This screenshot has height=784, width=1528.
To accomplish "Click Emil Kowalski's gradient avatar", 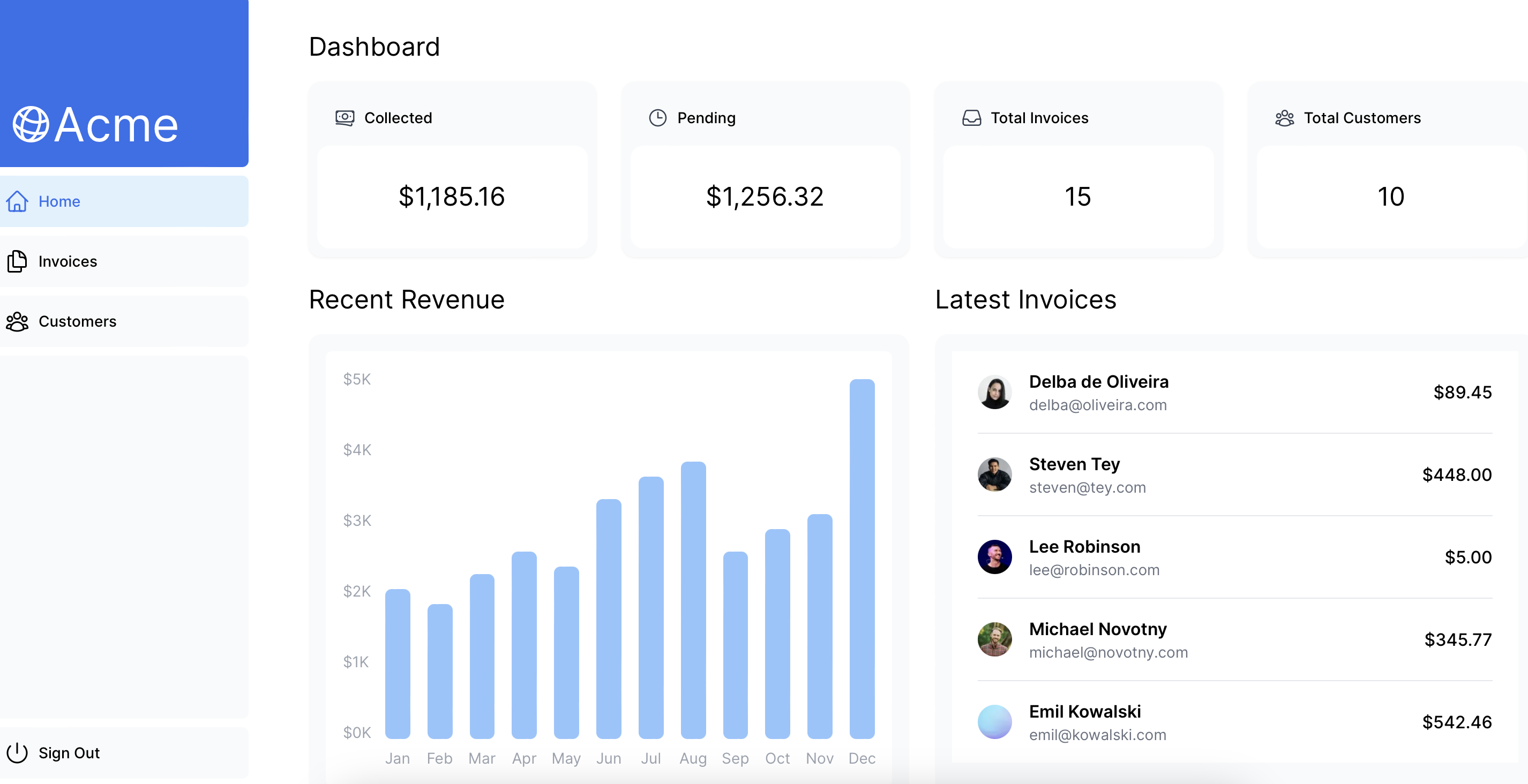I will 994,722.
